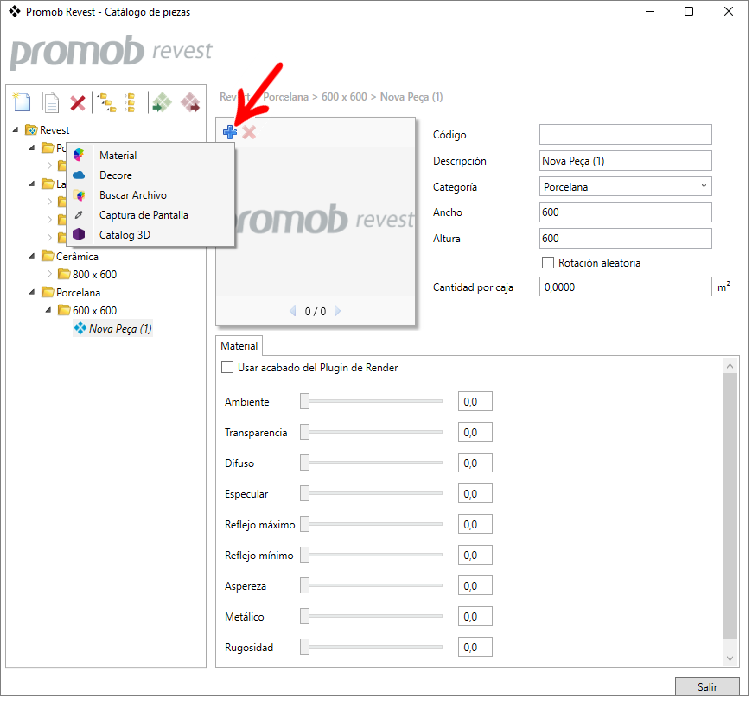The image size is (750, 702).
Task: Go to next image arrow
Action: [338, 311]
